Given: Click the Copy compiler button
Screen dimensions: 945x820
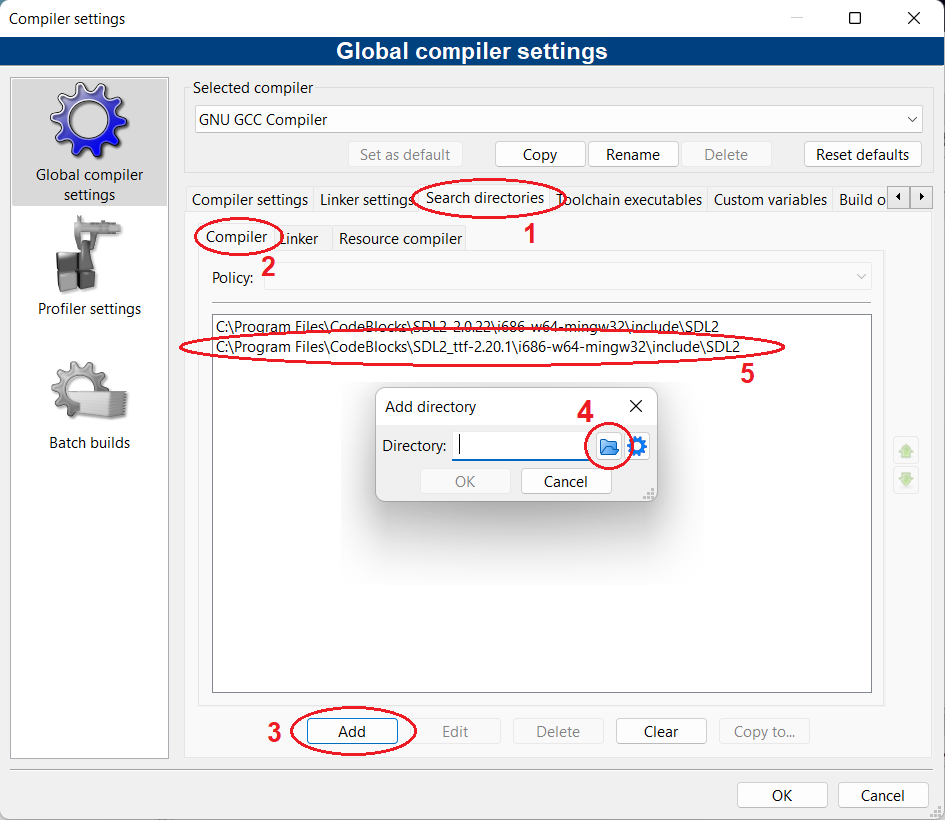Looking at the screenshot, I should (540, 154).
